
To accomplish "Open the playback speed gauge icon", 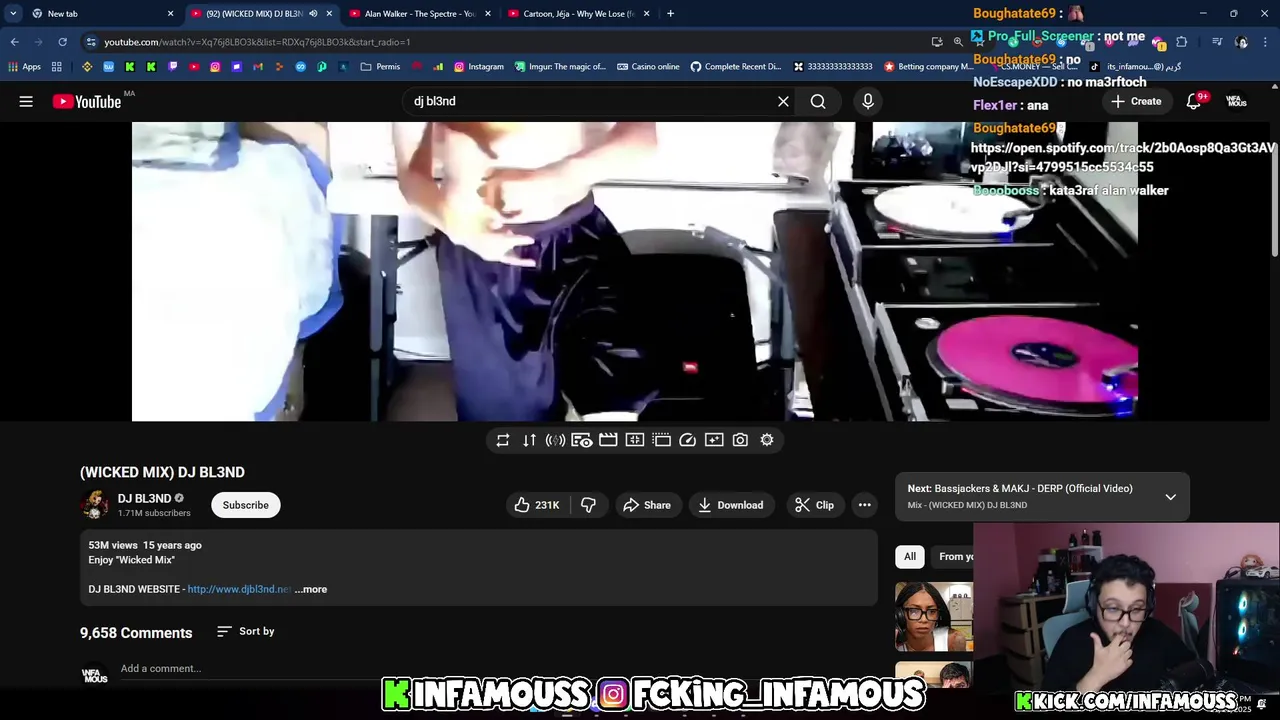I will pyautogui.click(x=687, y=440).
